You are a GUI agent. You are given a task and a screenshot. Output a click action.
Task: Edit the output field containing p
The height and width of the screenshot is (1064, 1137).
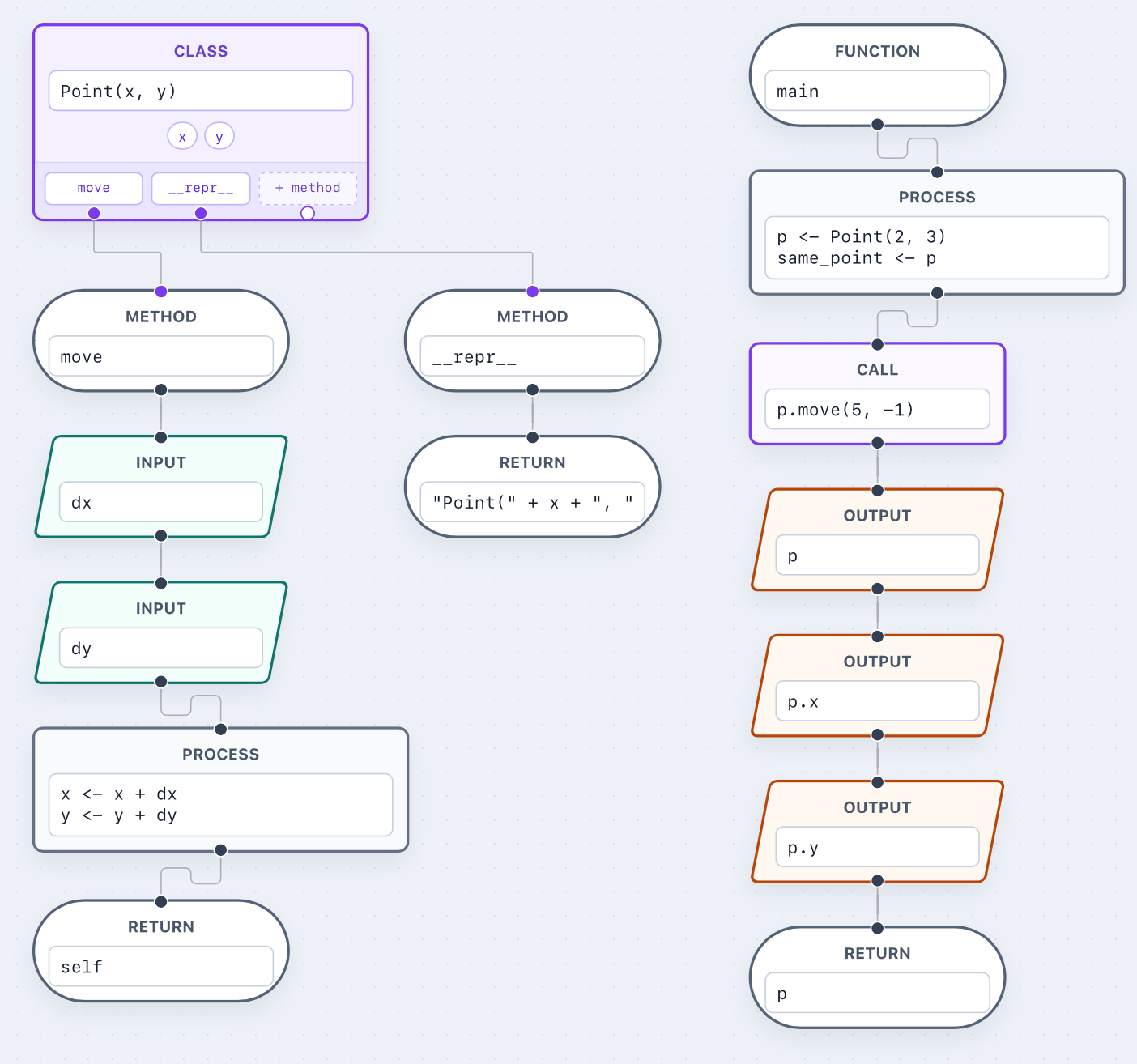tap(878, 555)
